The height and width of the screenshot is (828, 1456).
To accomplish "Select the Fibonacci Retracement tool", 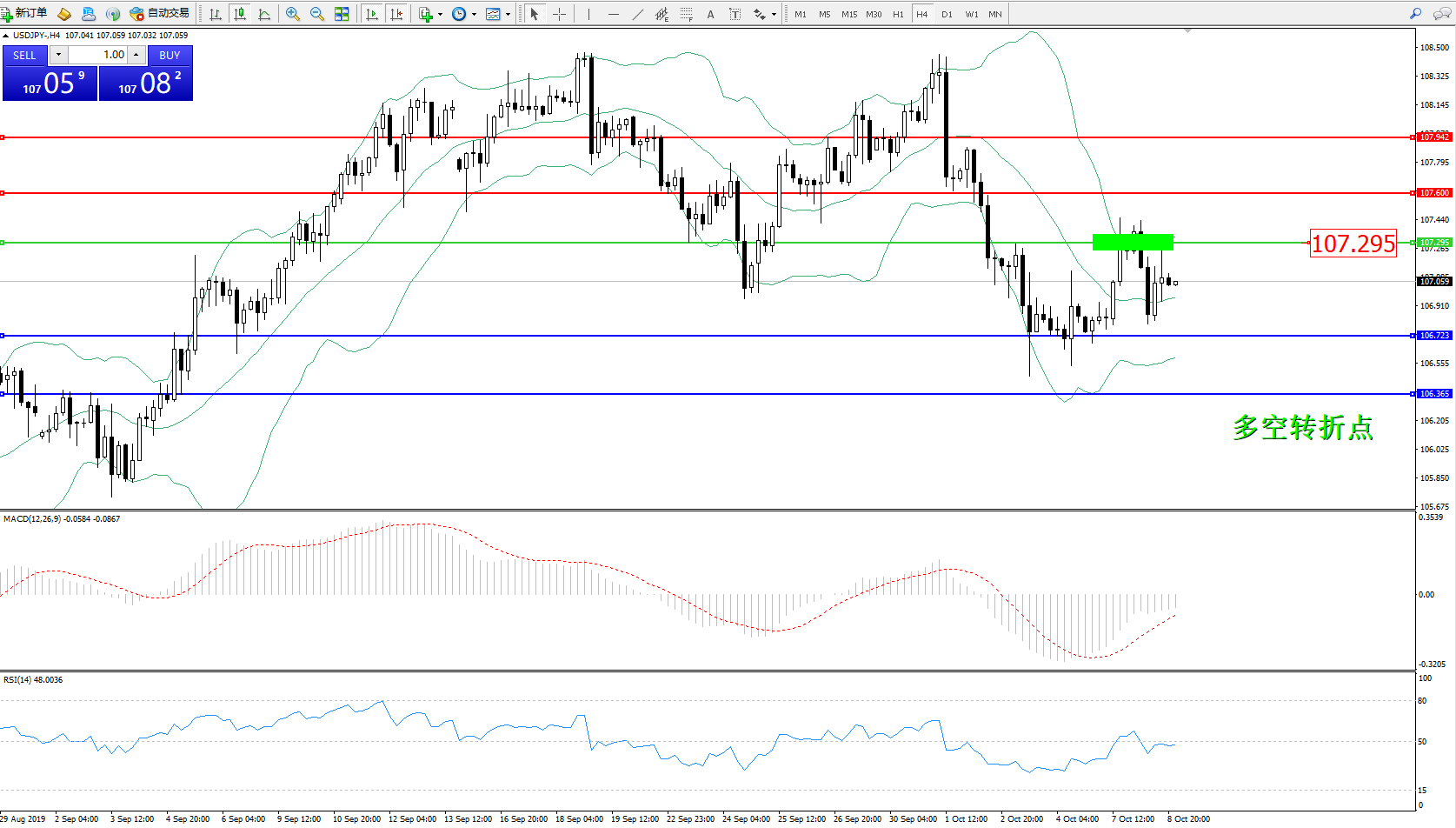I will click(x=687, y=14).
